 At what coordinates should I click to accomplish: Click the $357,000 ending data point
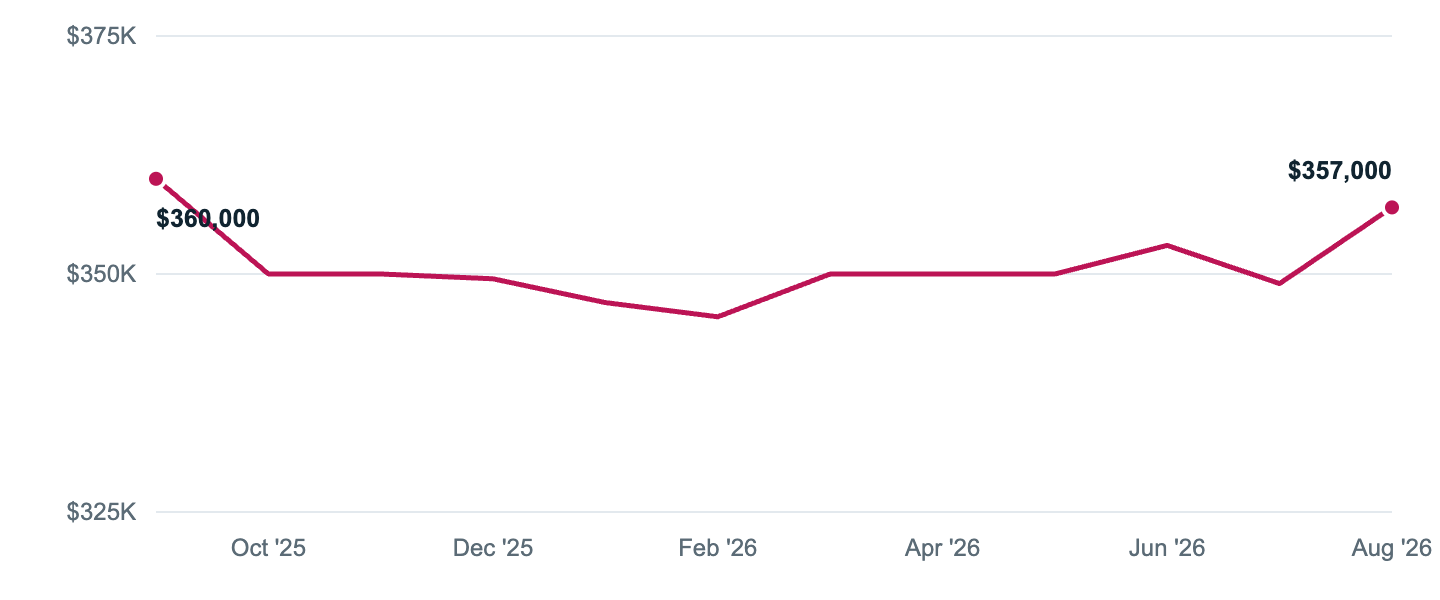coord(1391,207)
